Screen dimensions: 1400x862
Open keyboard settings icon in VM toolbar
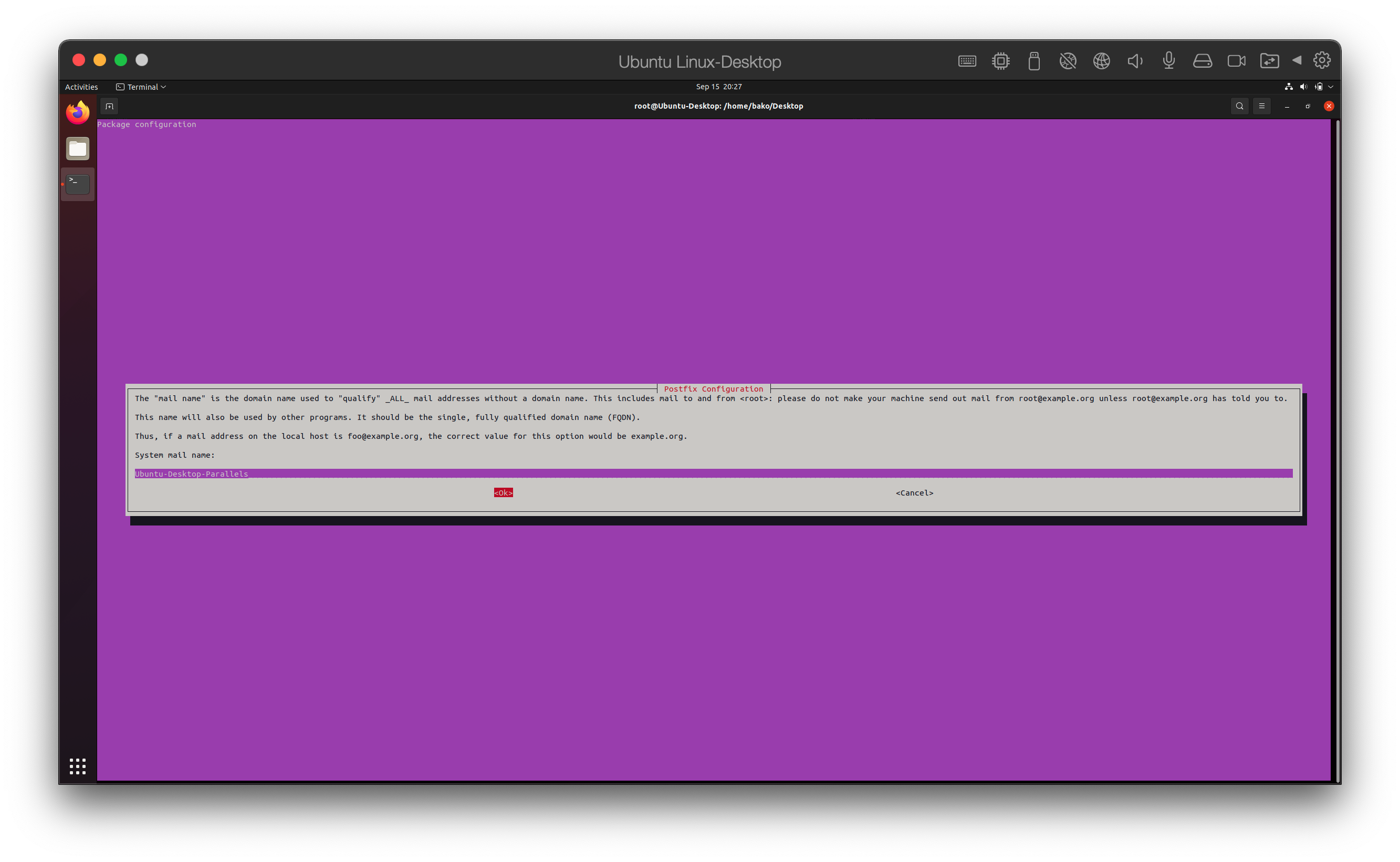click(x=967, y=61)
